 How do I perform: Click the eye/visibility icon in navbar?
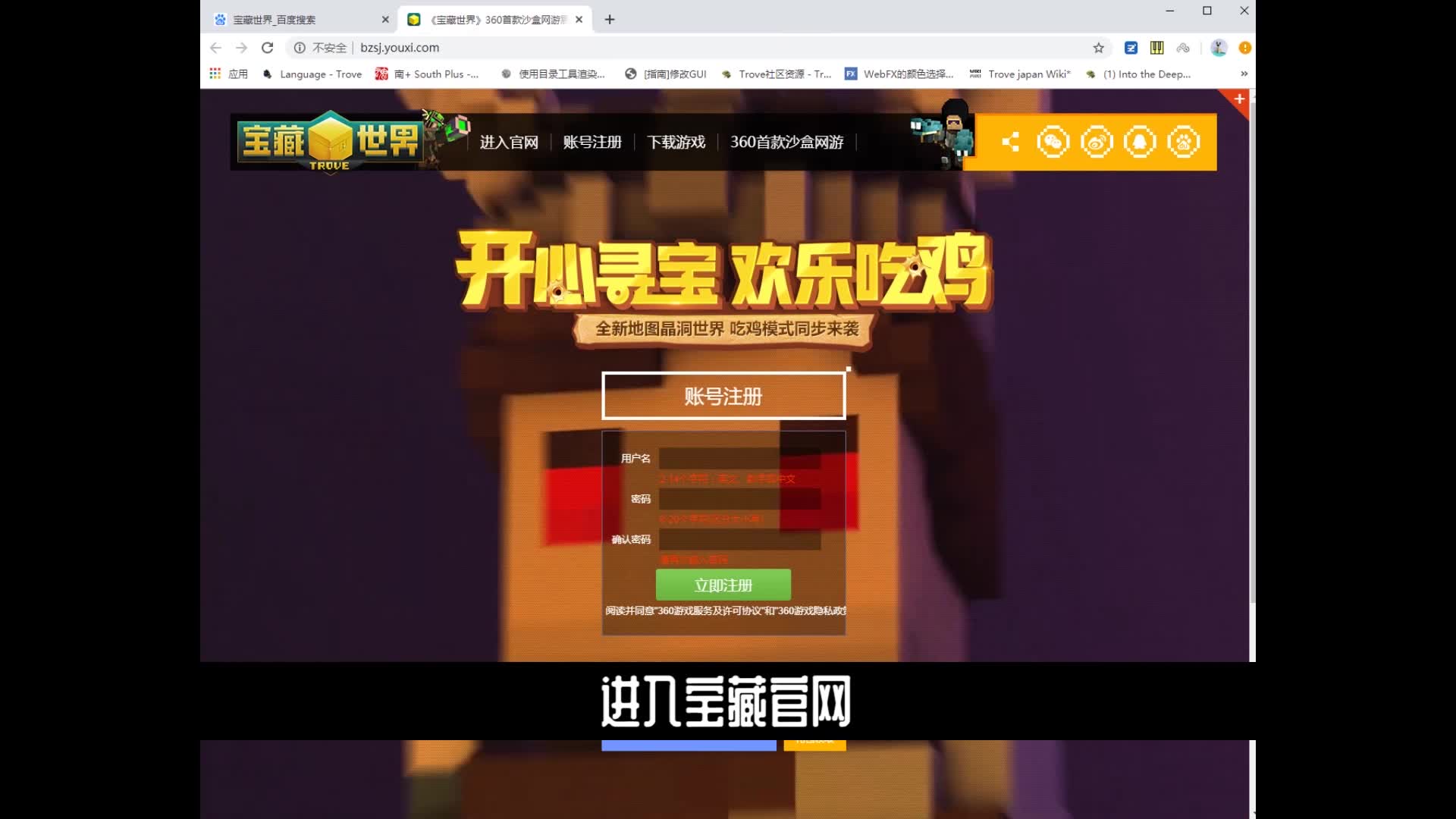click(1097, 141)
